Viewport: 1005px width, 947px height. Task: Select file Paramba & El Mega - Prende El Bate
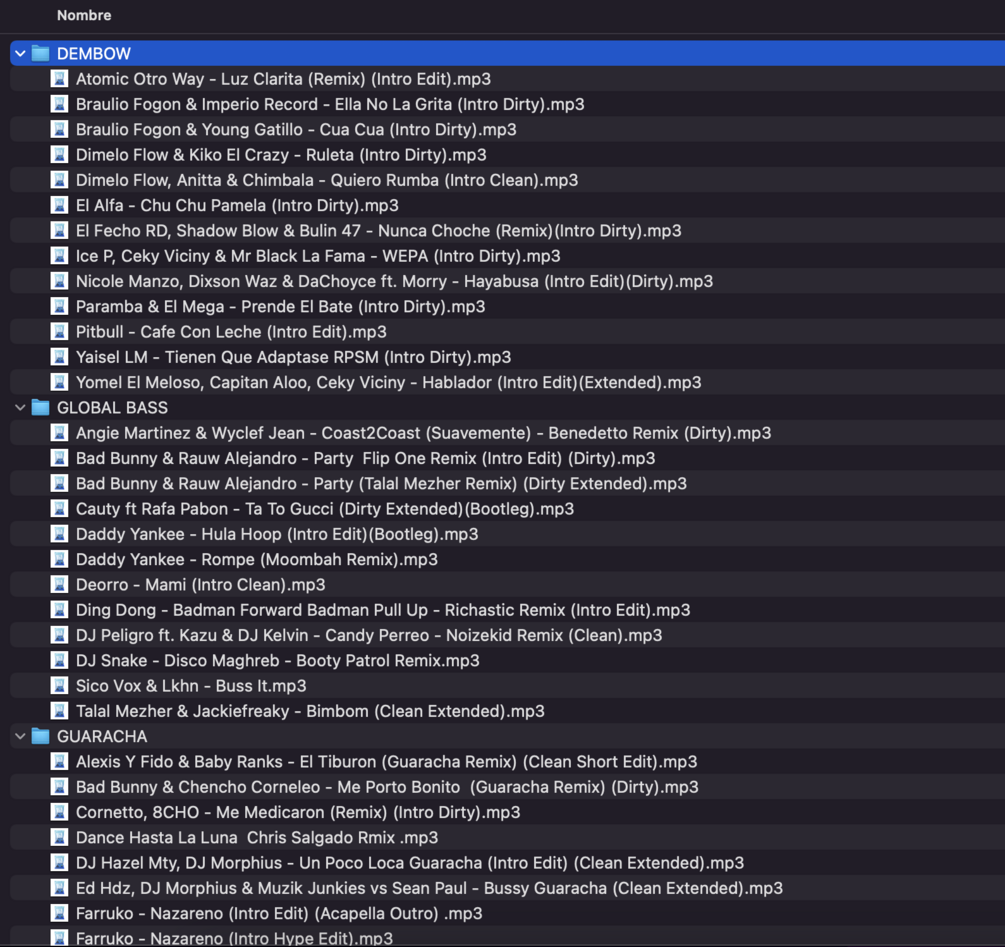click(x=280, y=306)
